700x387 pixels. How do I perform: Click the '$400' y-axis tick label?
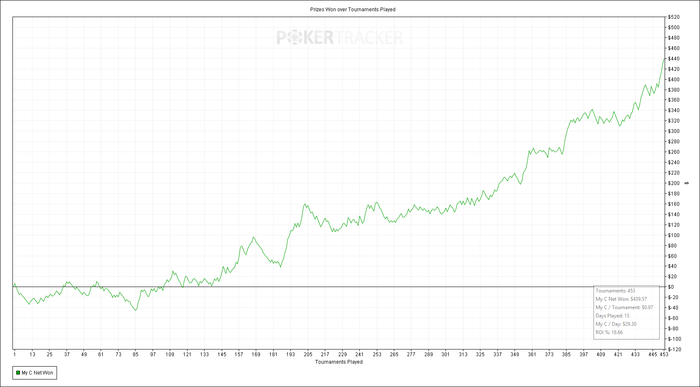[x=673, y=79]
